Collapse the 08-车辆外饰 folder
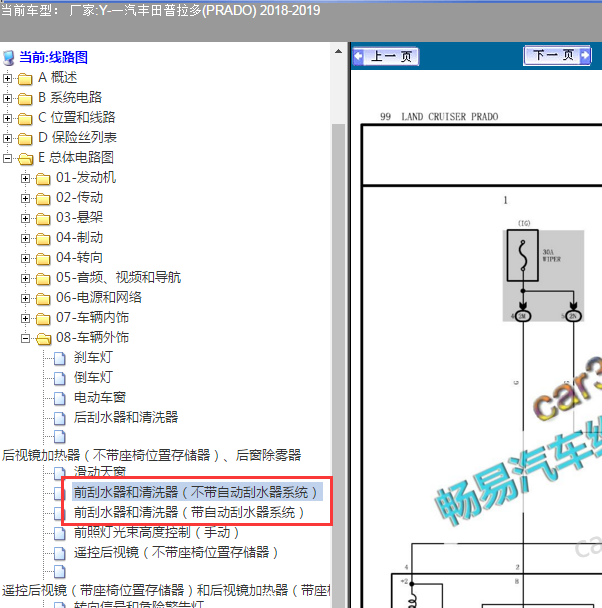The height and width of the screenshot is (608, 602). point(25,339)
